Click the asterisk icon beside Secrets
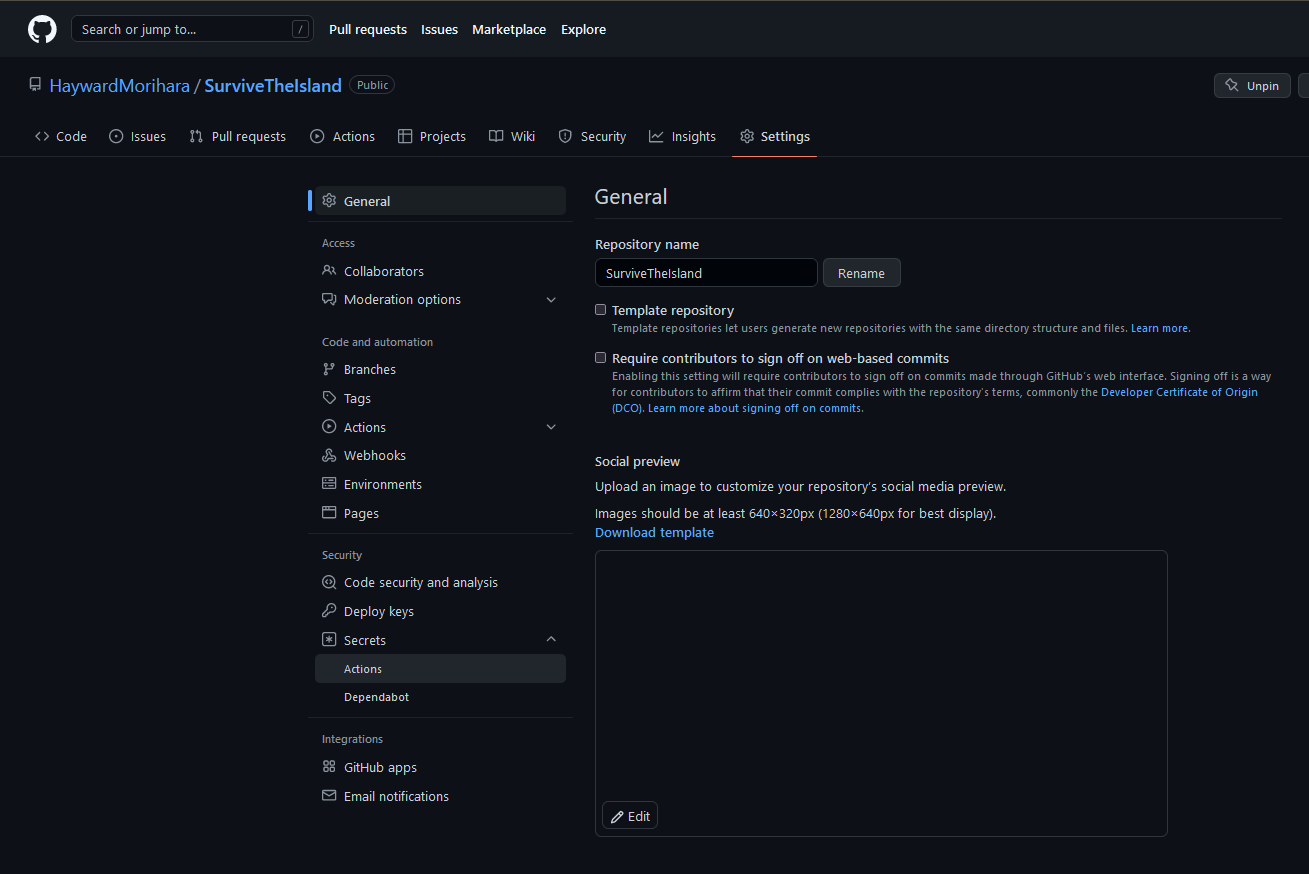1309x874 pixels. (x=329, y=640)
